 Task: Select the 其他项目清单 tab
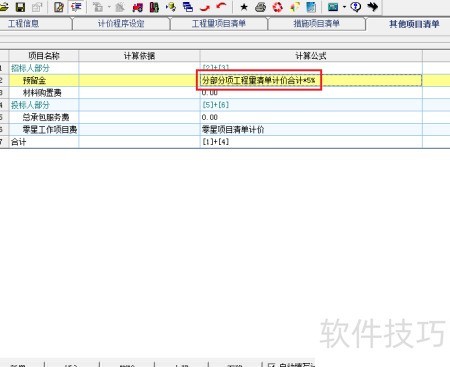pyautogui.click(x=414, y=24)
